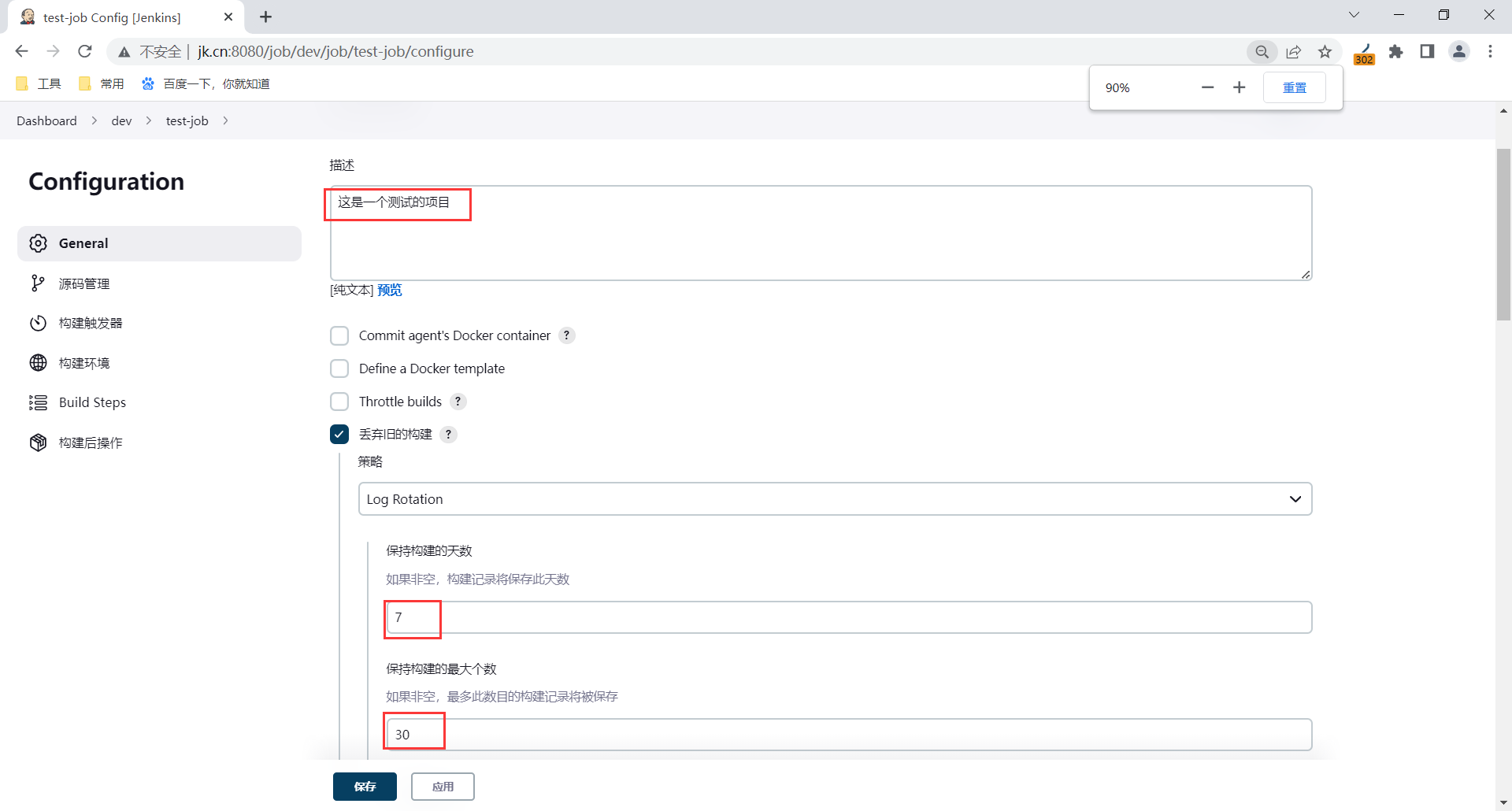Viewport: 1512px width, 811px height.
Task: Click the page vertical scrollbar thumb
Action: click(x=1504, y=235)
